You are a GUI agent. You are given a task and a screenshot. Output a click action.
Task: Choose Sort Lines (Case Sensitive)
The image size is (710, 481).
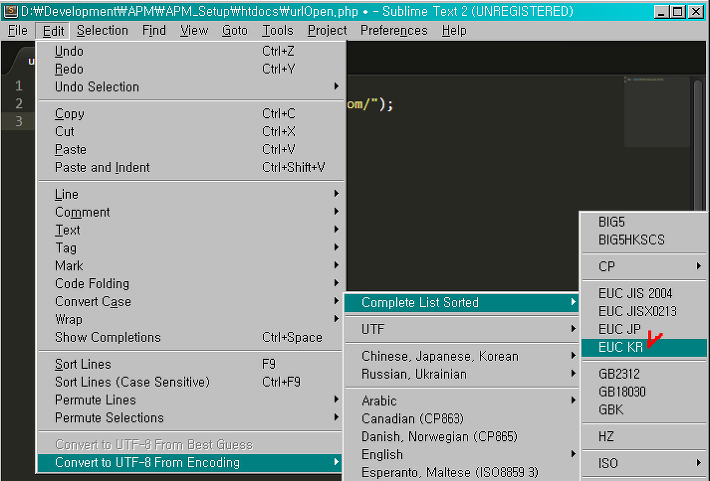190,382
